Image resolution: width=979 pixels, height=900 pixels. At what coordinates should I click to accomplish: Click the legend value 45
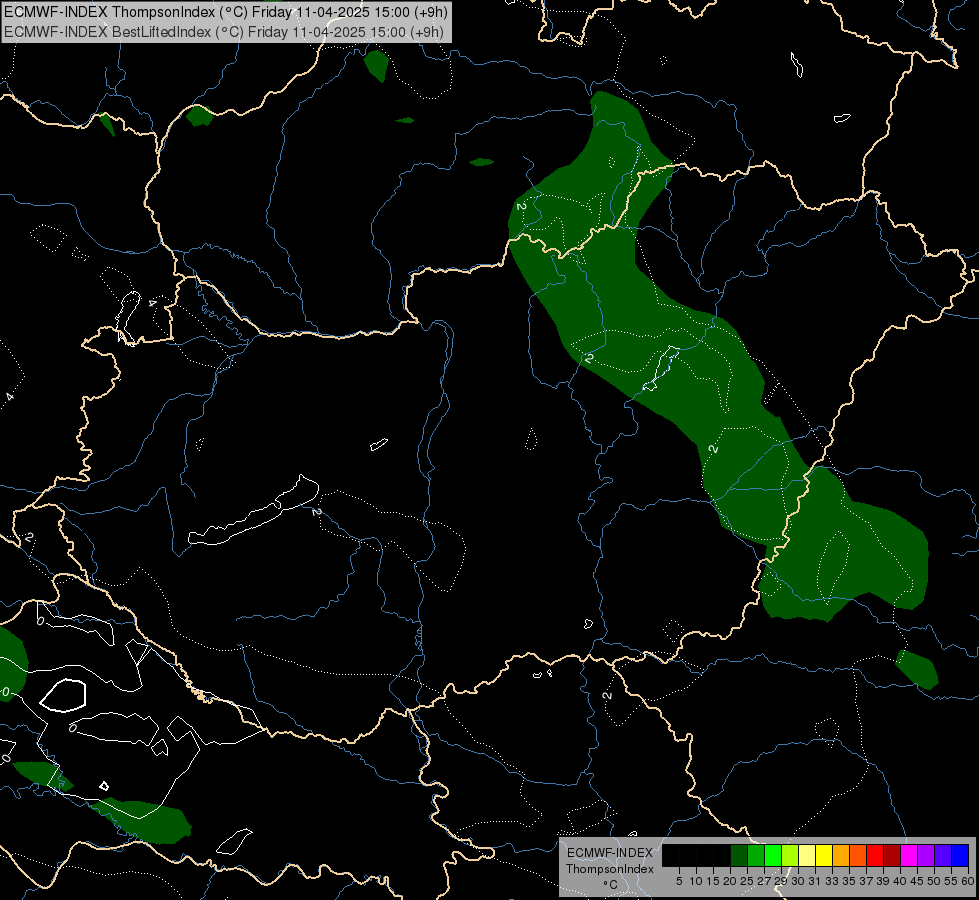pos(917,881)
